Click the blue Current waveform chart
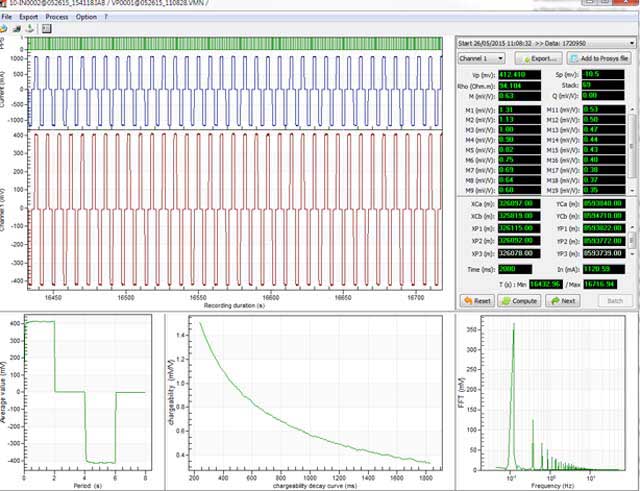The height and width of the screenshot is (491, 640). (235, 91)
